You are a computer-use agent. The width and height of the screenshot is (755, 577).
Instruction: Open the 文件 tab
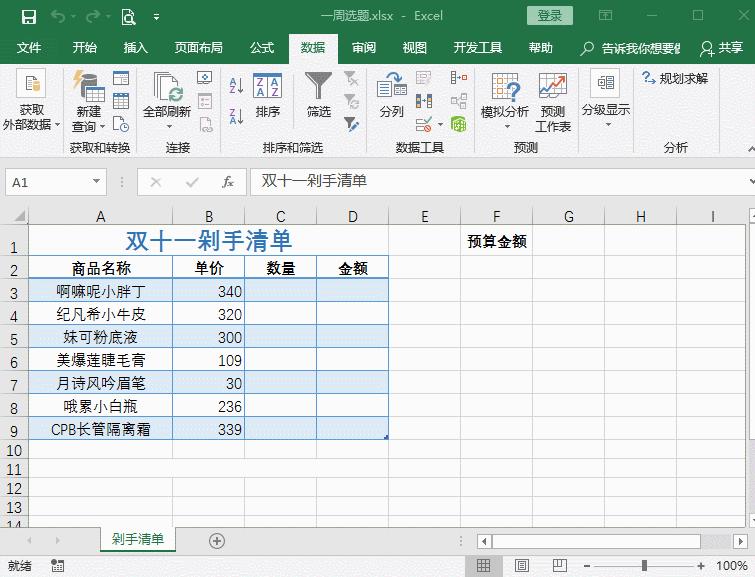point(29,48)
